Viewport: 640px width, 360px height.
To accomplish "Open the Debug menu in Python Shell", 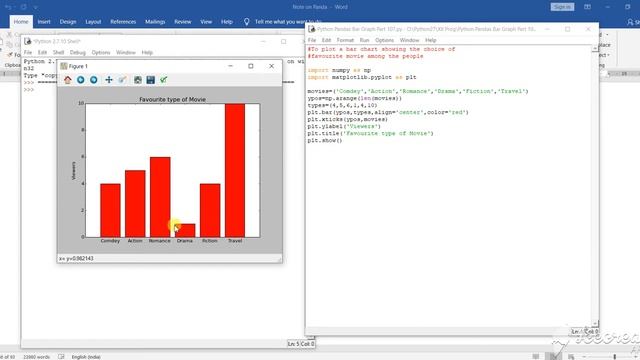I will point(78,53).
